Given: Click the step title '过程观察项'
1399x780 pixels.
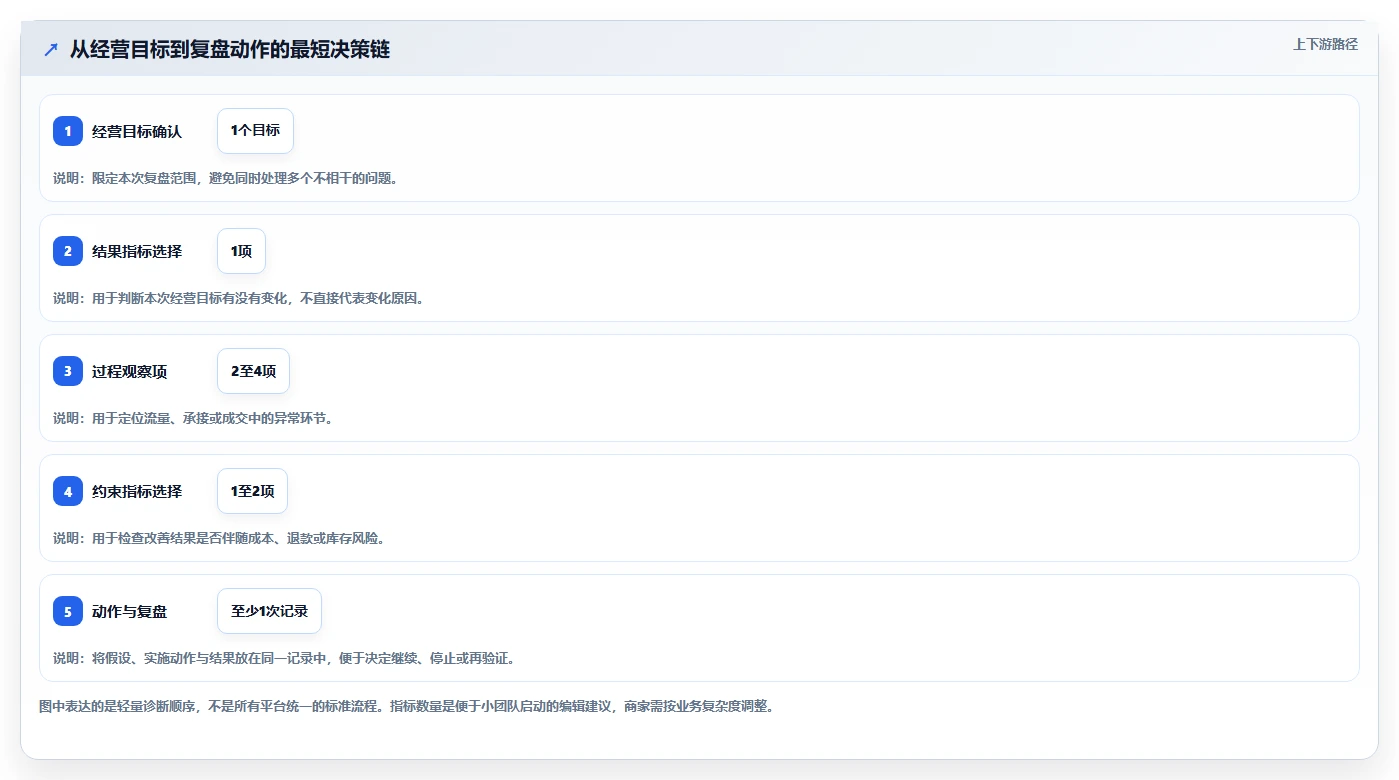Looking at the screenshot, I should (130, 371).
